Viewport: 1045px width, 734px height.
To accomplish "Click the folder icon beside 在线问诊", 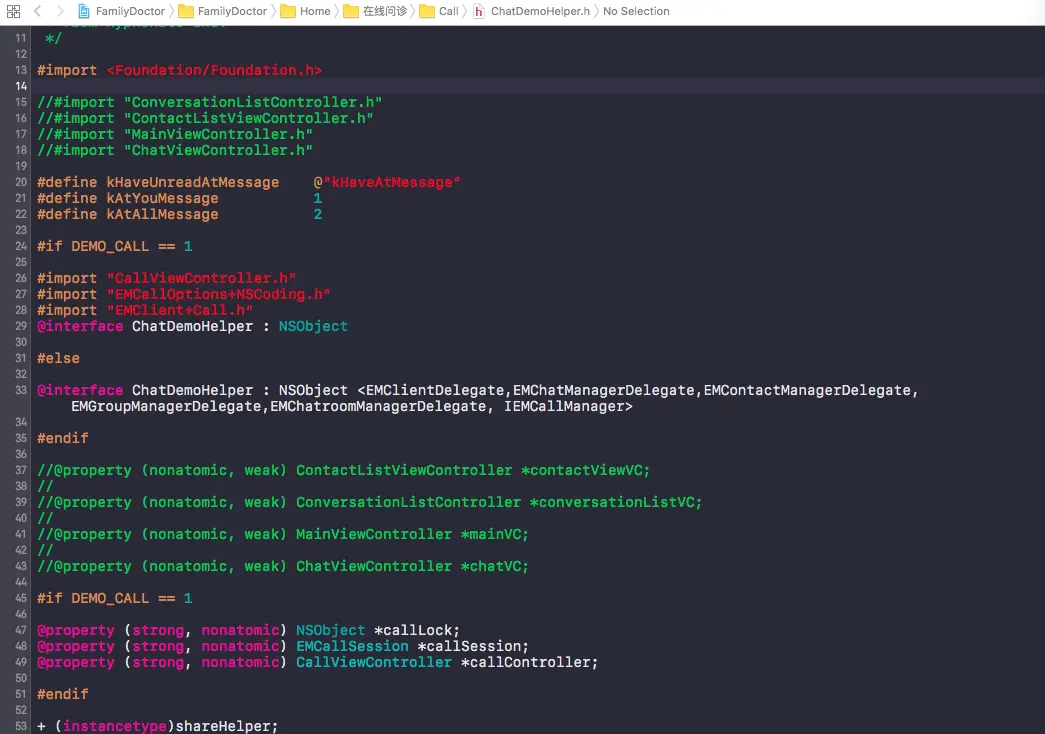I will [x=349, y=11].
